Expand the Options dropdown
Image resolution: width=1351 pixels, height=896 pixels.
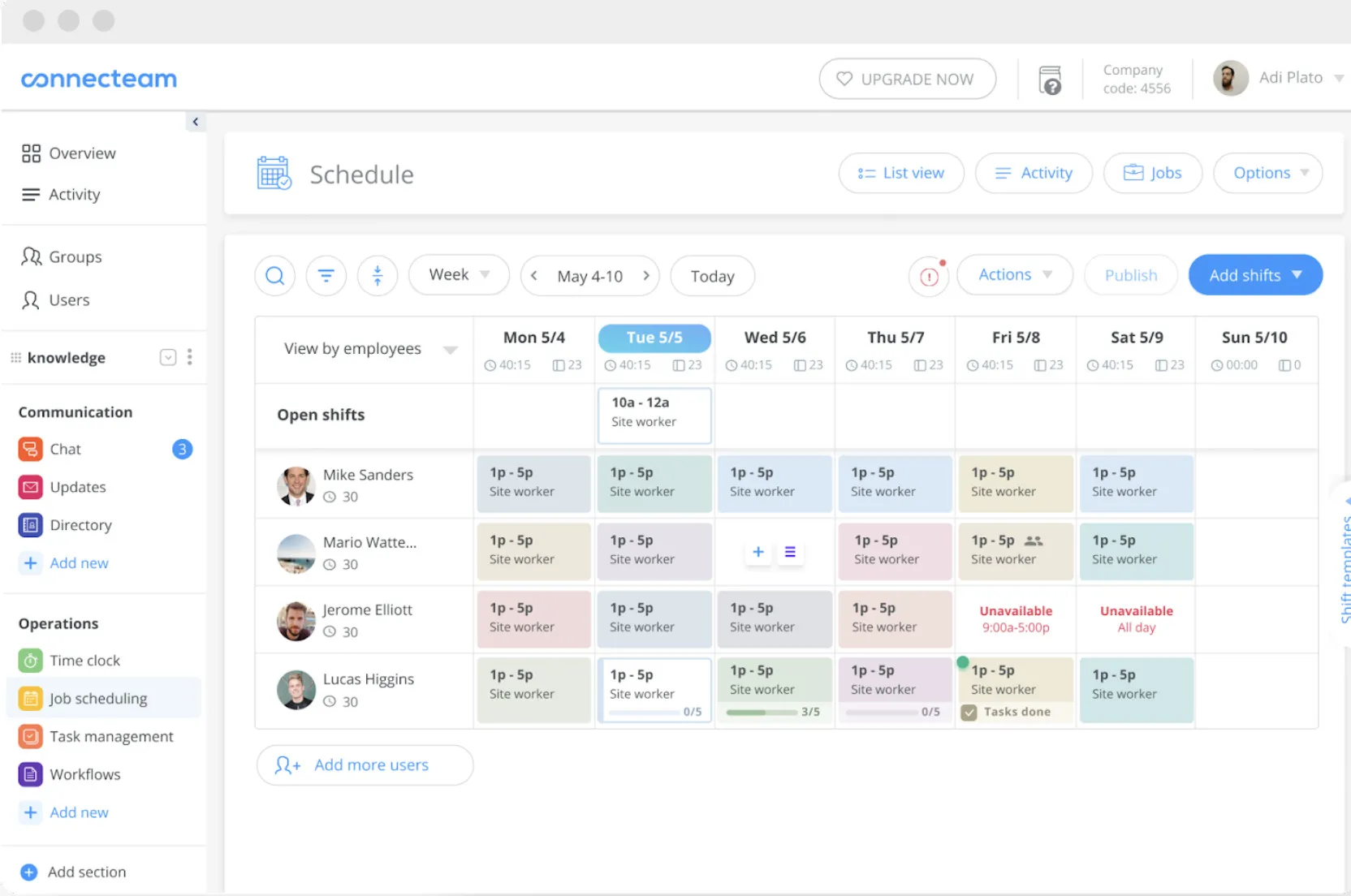click(1267, 173)
